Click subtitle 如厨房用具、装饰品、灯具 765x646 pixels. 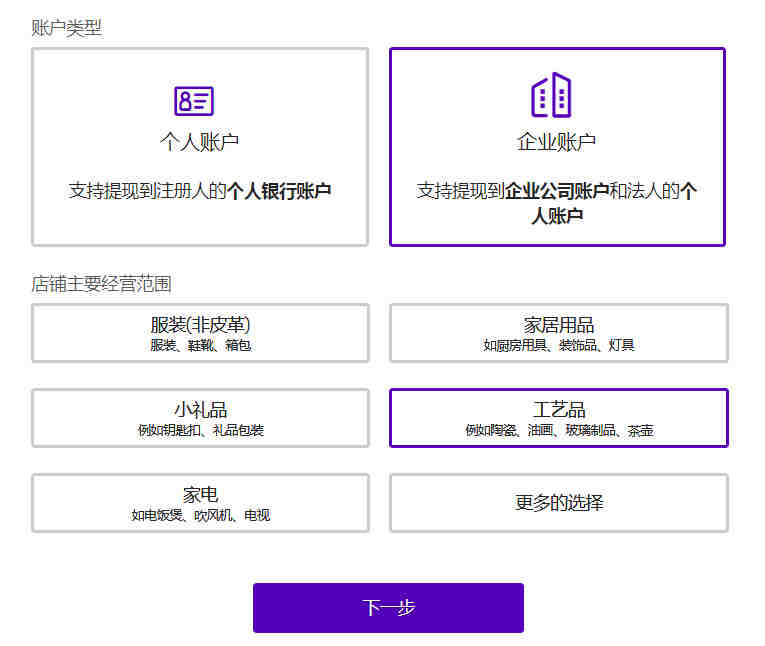tap(559, 345)
